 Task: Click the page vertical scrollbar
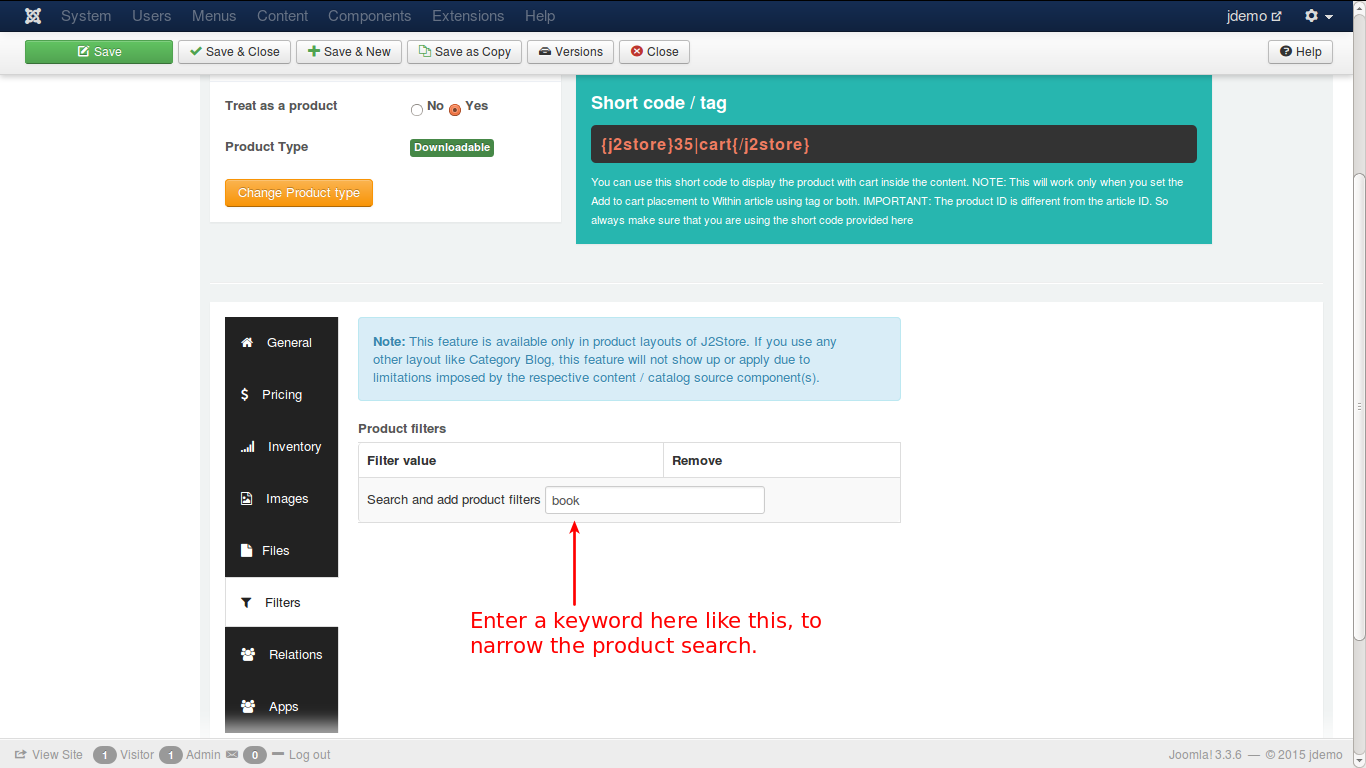point(1358,400)
